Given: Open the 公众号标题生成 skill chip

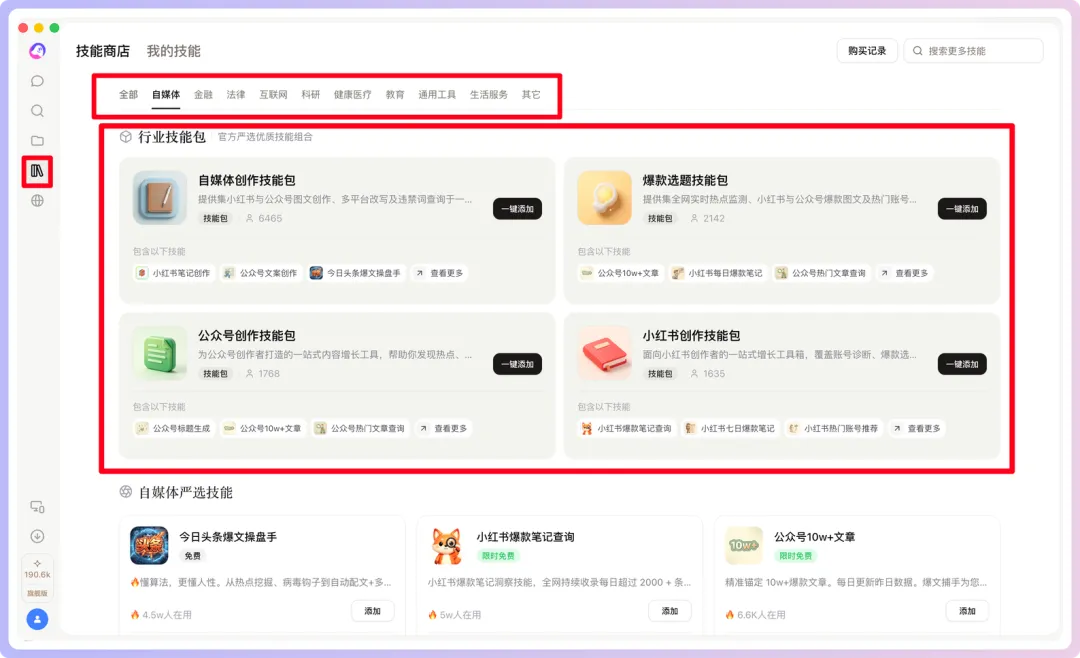Looking at the screenshot, I should pos(174,429).
